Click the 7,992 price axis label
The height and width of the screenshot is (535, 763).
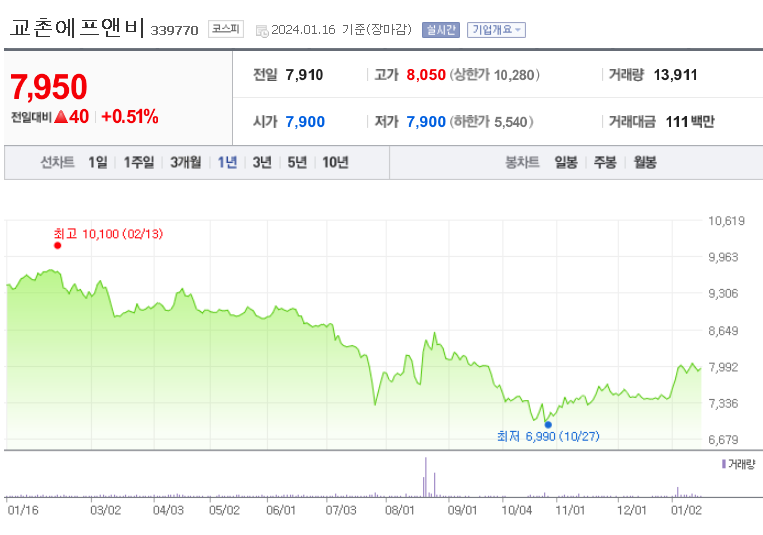(x=723, y=367)
